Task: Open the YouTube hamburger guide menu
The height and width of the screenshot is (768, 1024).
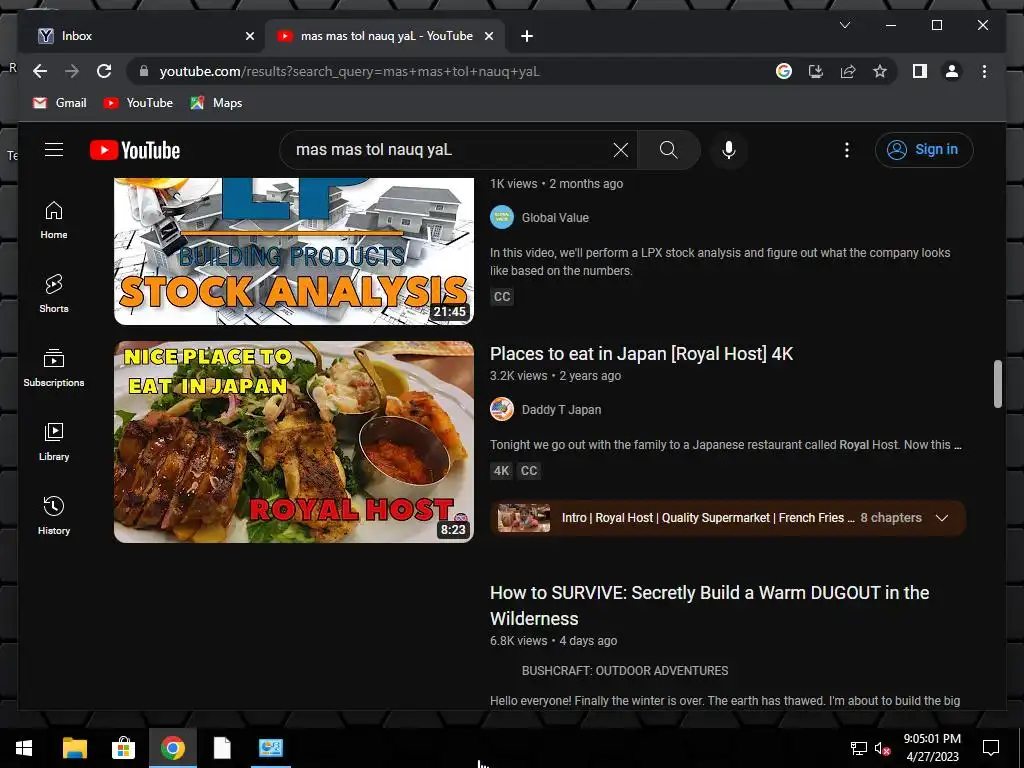Action: click(54, 150)
